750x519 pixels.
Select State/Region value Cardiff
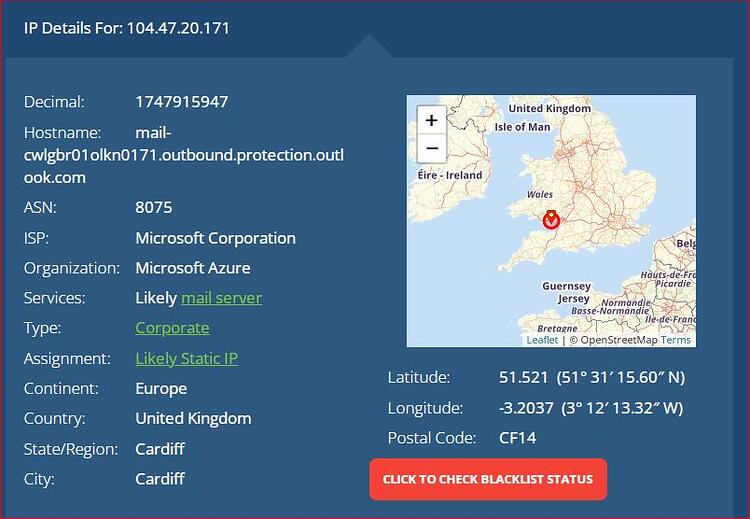tap(160, 449)
